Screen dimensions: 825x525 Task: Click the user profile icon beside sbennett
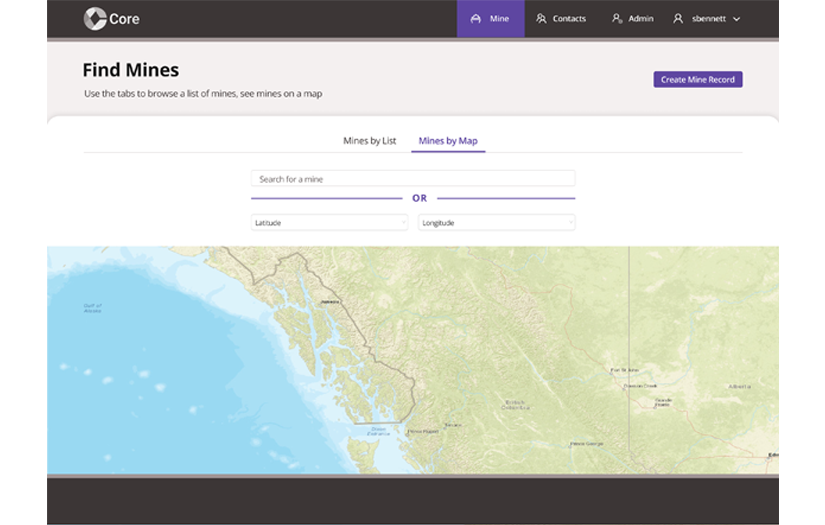[678, 19]
